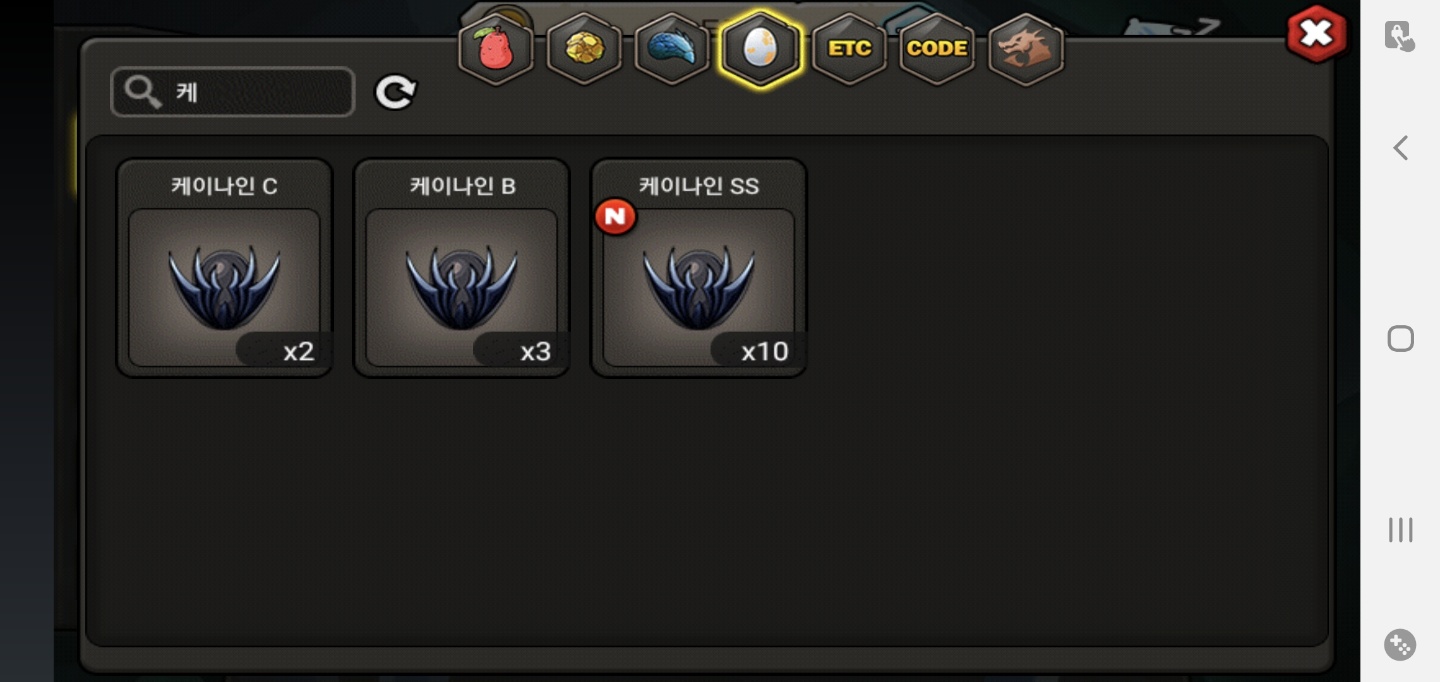Tap the Android back arrow
This screenshot has height=682, width=1440.
(x=1401, y=148)
